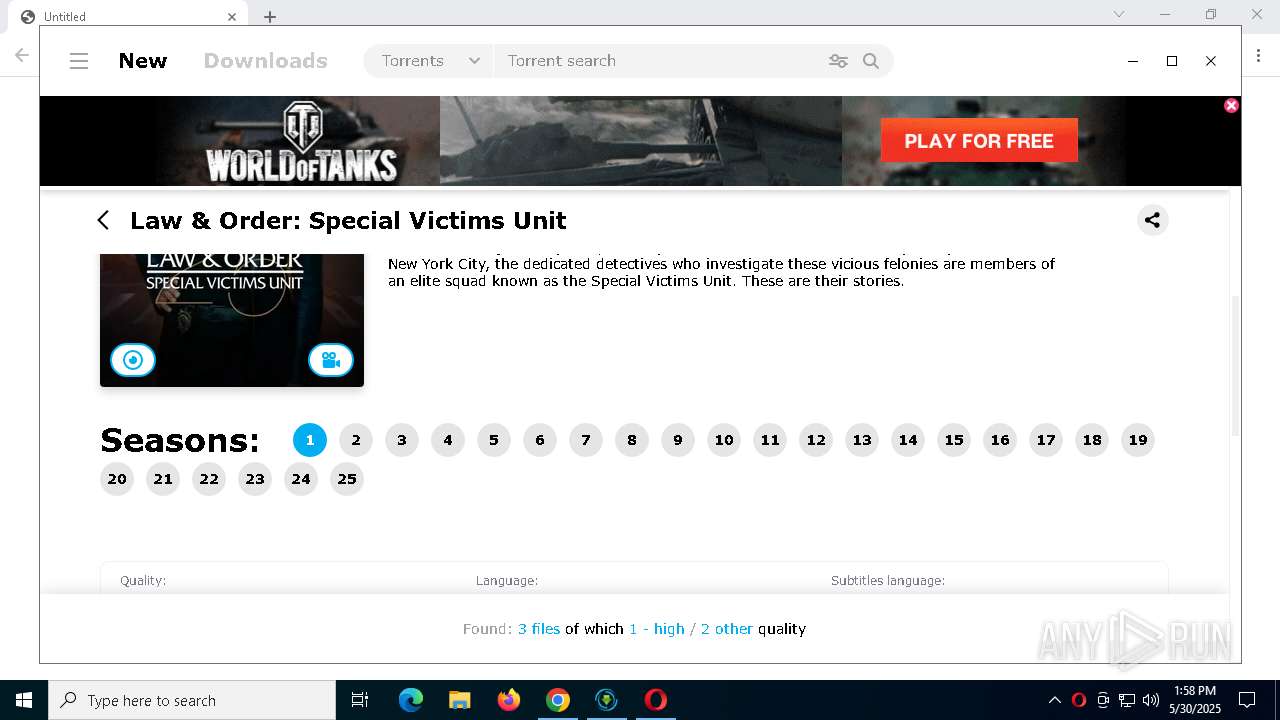1280x720 pixels.
Task: Jump to season 22
Action: pyautogui.click(x=209, y=479)
